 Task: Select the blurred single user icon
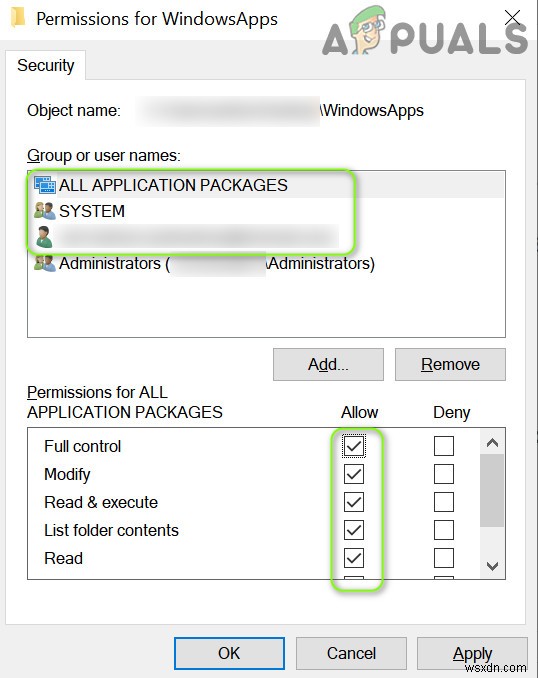[x=44, y=237]
